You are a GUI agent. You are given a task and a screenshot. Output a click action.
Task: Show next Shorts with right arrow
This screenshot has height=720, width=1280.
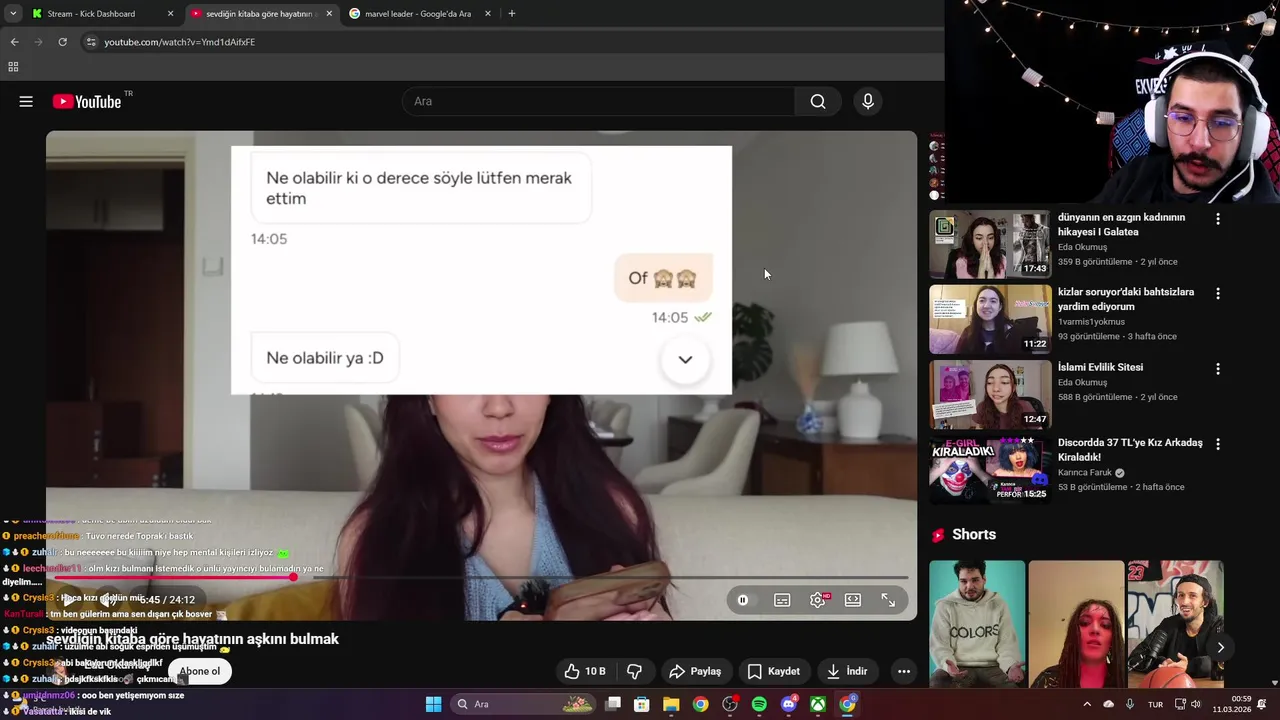click(1220, 648)
